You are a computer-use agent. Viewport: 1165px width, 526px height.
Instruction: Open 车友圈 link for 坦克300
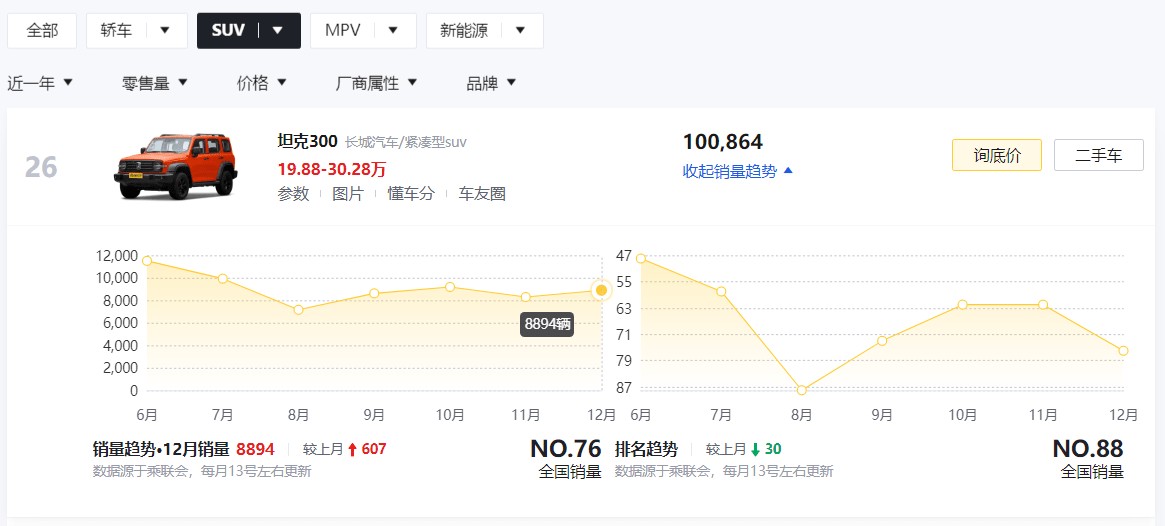(x=481, y=194)
